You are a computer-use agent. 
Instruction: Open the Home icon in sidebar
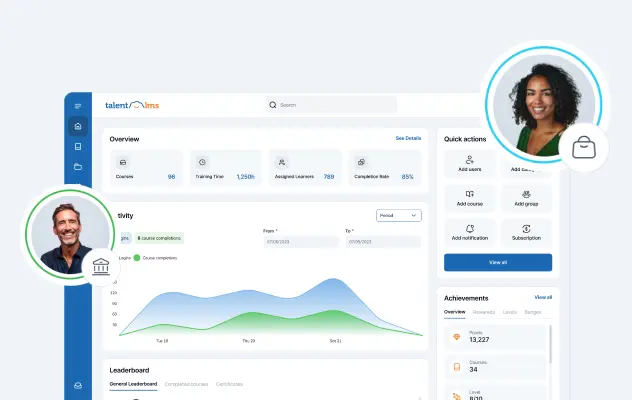coord(78,127)
